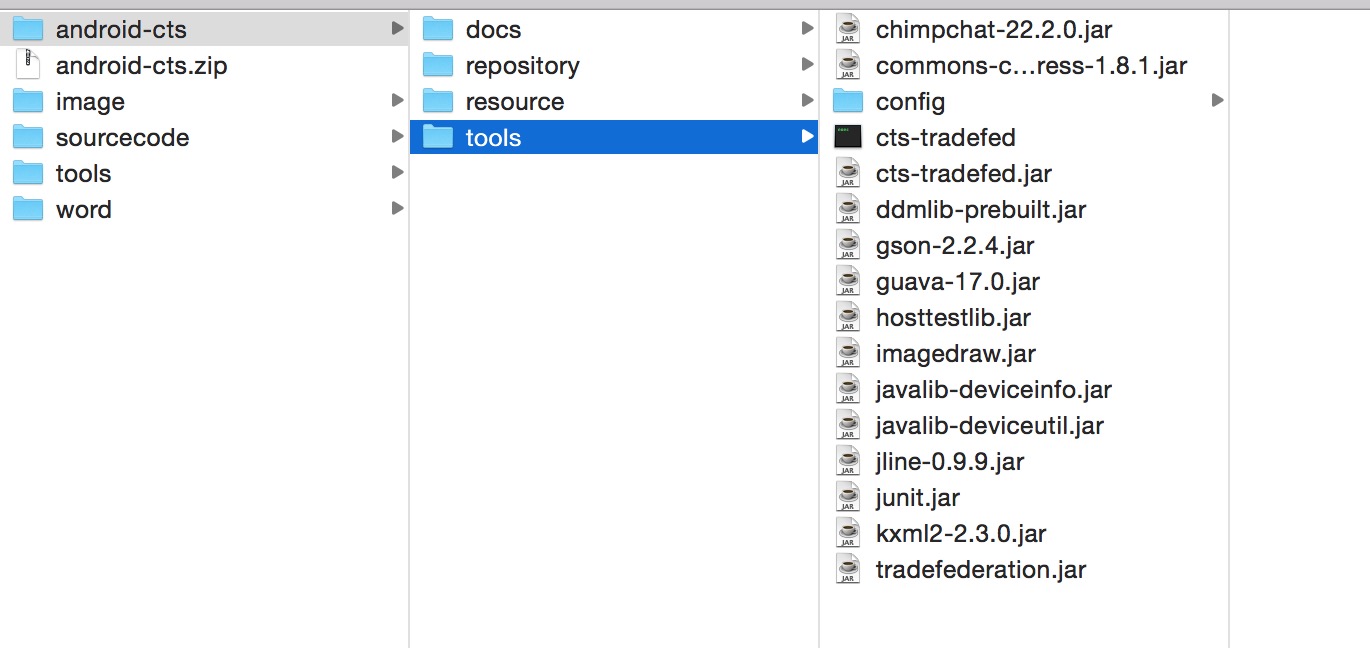
Task: Select the kxml2-2.3.0.jar file
Action: tap(1024, 533)
